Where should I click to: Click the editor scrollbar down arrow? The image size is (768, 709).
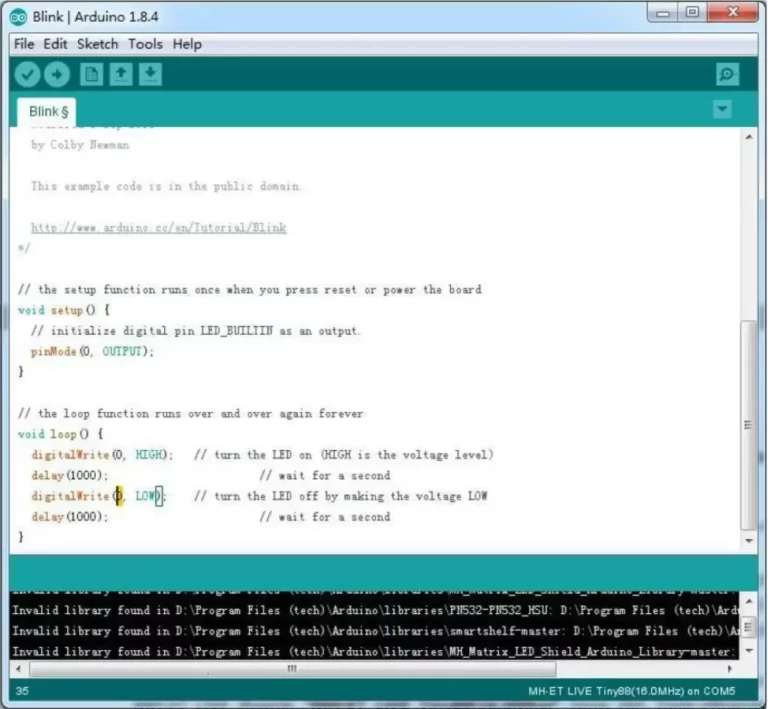[x=748, y=541]
